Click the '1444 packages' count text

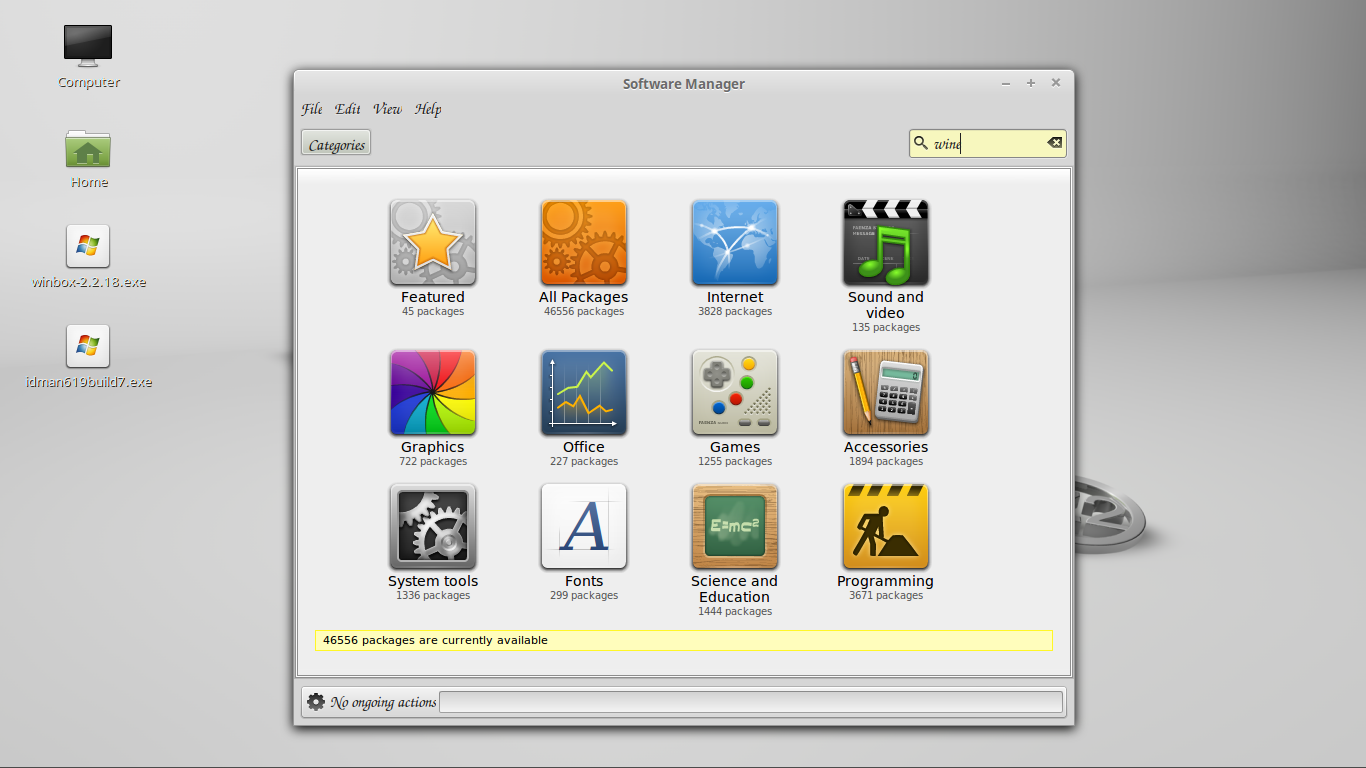(735, 612)
